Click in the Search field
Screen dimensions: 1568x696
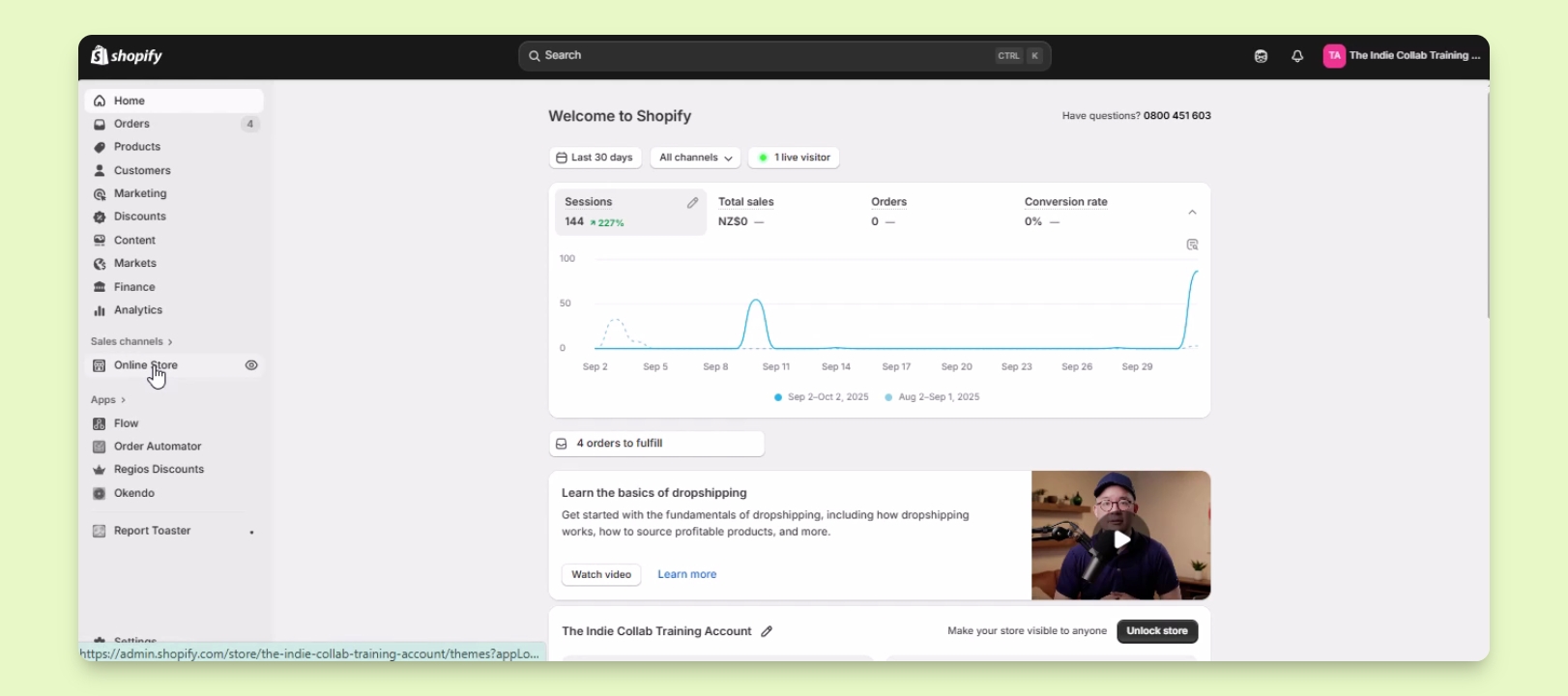click(x=785, y=56)
